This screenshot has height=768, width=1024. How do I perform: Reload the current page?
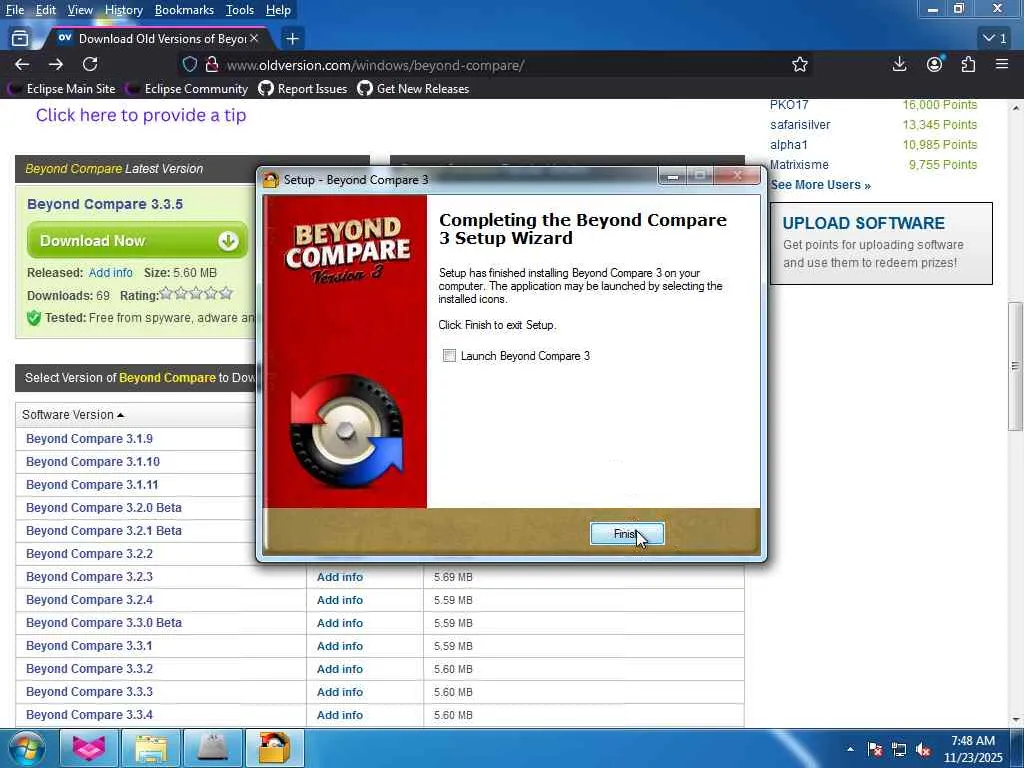[x=90, y=64]
